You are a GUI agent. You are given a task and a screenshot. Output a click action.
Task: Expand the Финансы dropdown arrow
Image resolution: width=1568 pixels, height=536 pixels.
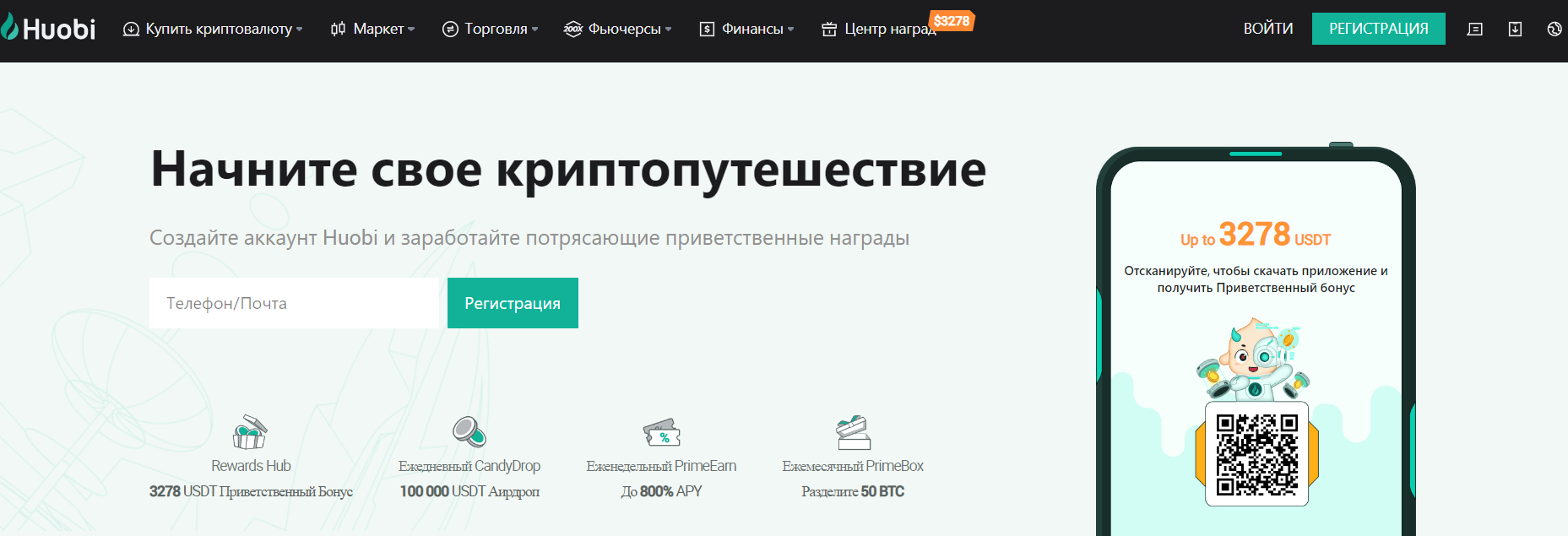point(790,30)
